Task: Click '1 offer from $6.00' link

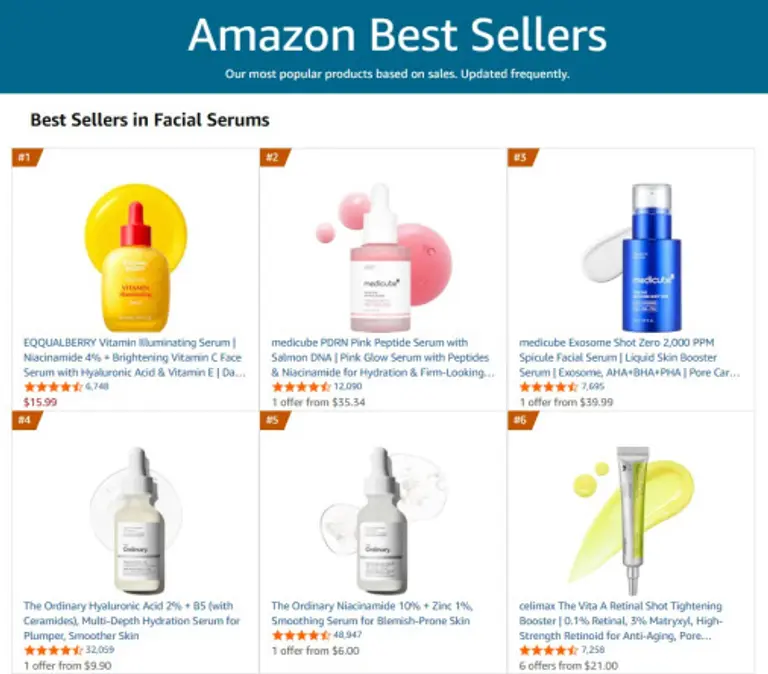Action: [315, 651]
